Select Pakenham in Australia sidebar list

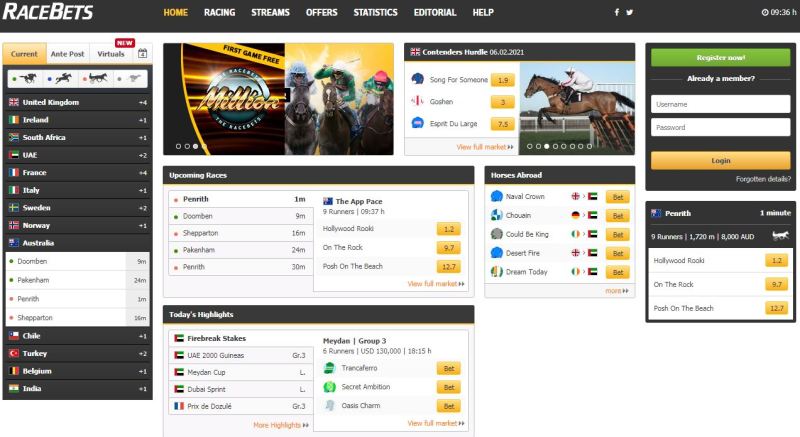78,280
